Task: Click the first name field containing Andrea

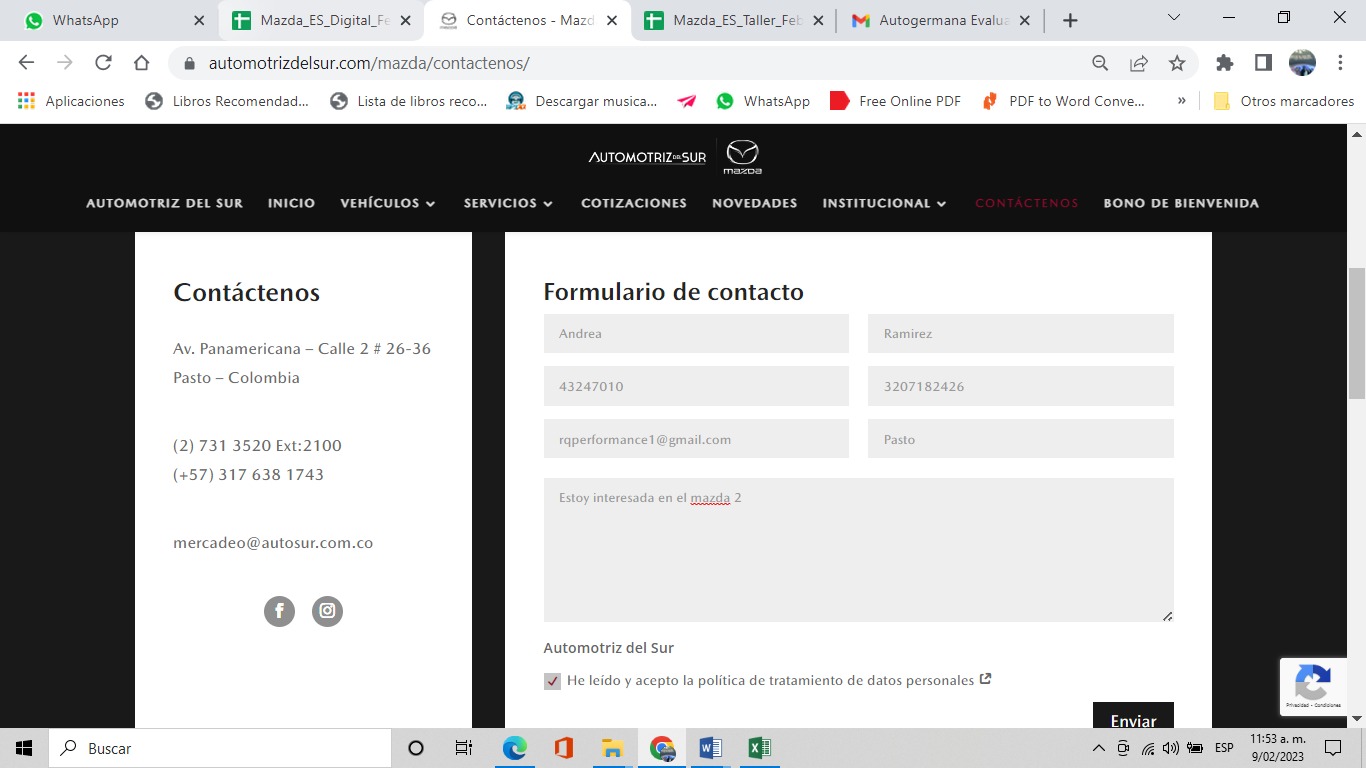Action: pos(696,333)
